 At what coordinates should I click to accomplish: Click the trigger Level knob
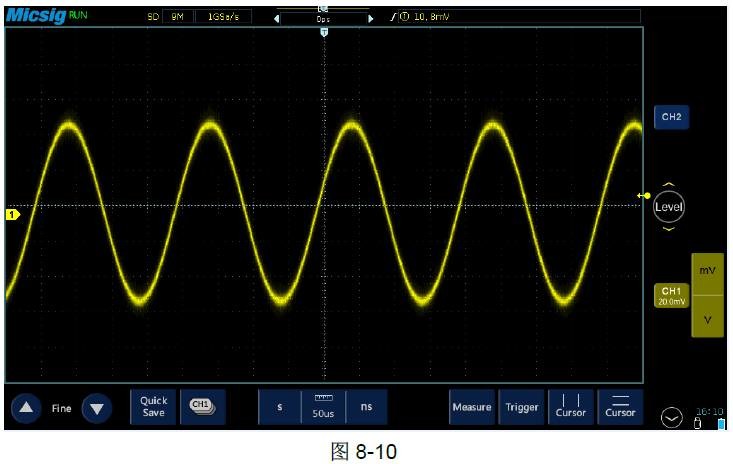pos(668,207)
